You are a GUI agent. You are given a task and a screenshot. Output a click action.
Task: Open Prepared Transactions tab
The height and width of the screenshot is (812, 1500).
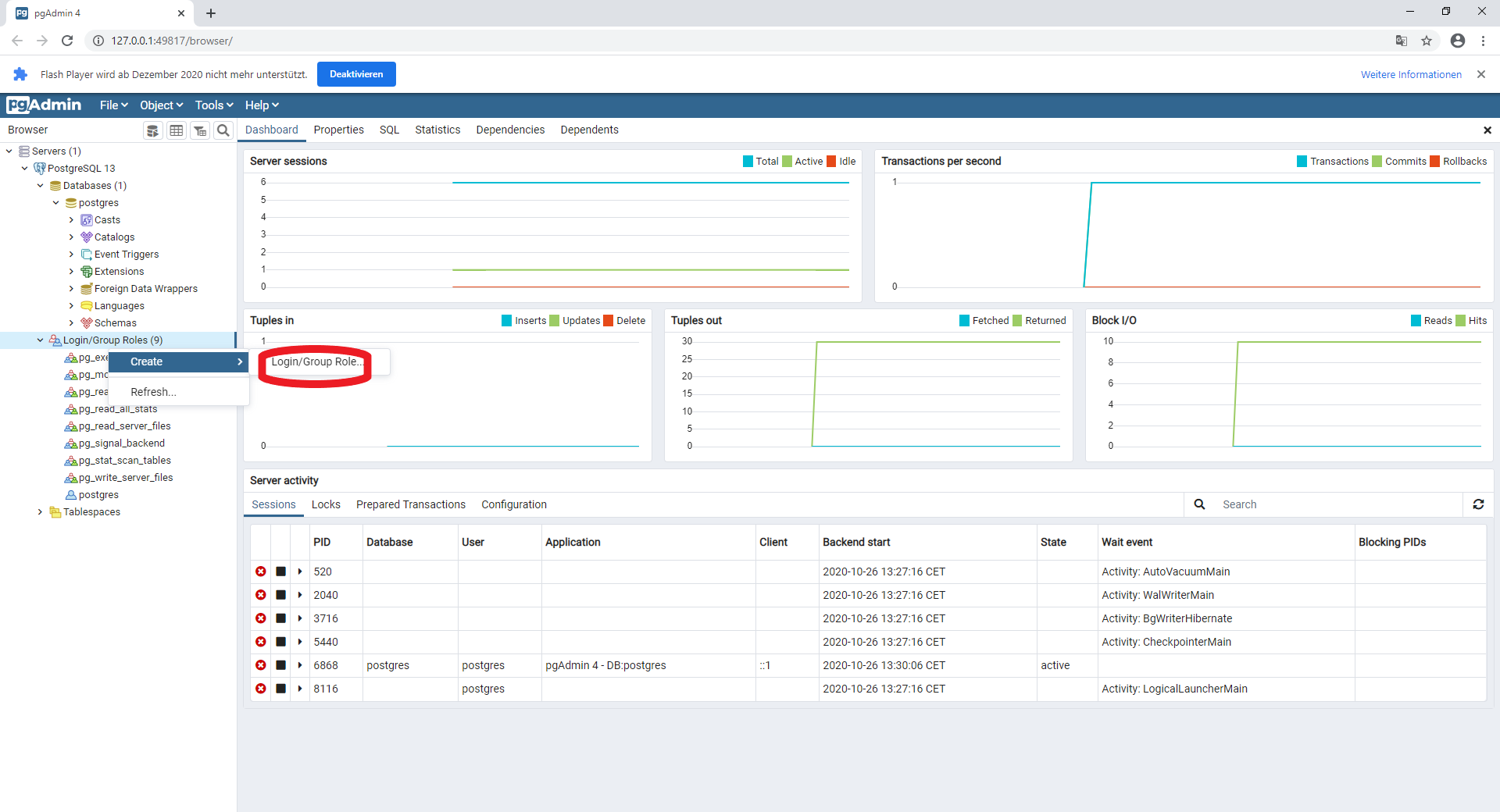[411, 505]
